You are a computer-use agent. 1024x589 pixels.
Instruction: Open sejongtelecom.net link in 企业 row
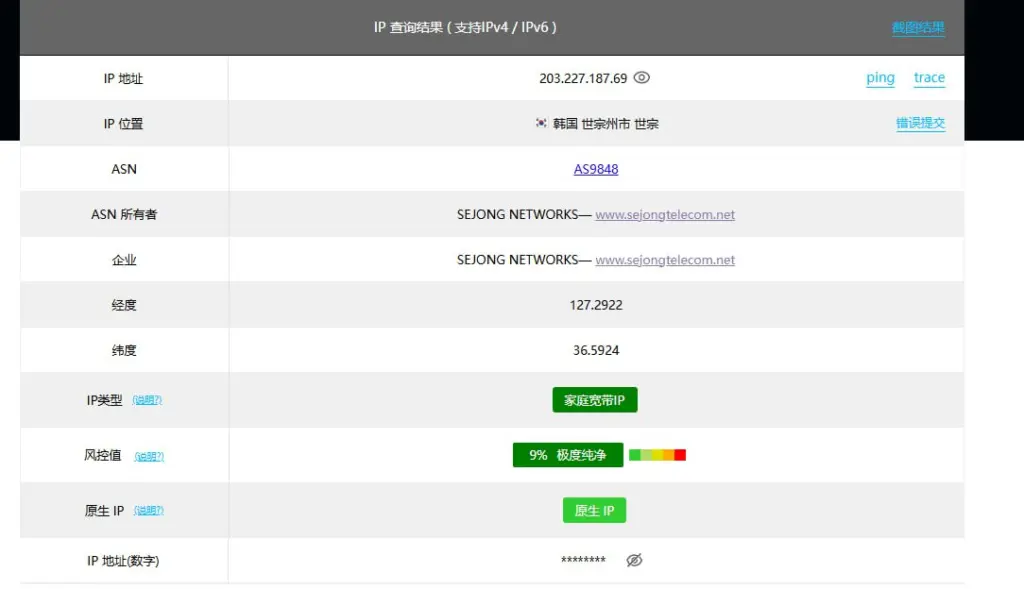click(665, 260)
